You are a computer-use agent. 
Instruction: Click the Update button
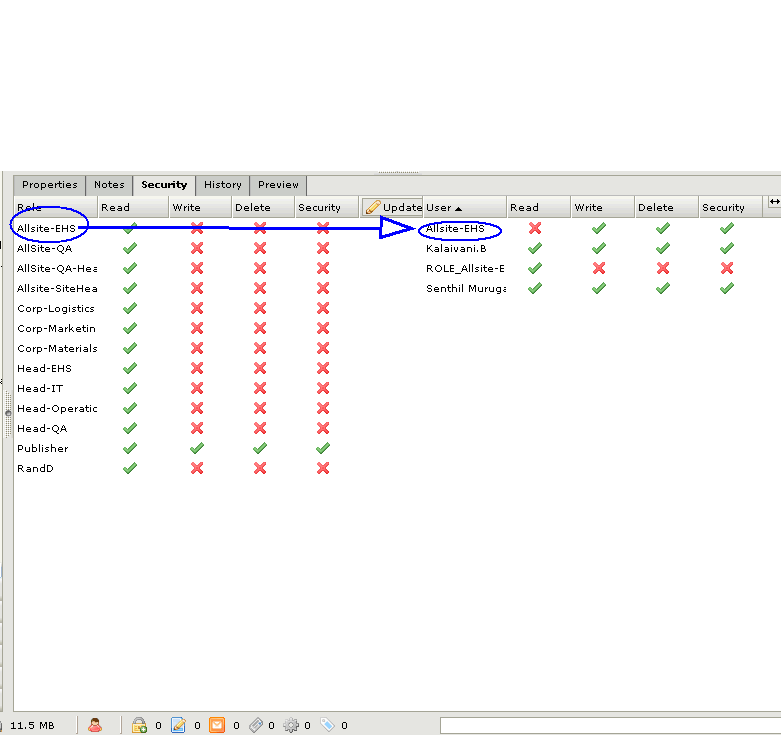pos(392,208)
